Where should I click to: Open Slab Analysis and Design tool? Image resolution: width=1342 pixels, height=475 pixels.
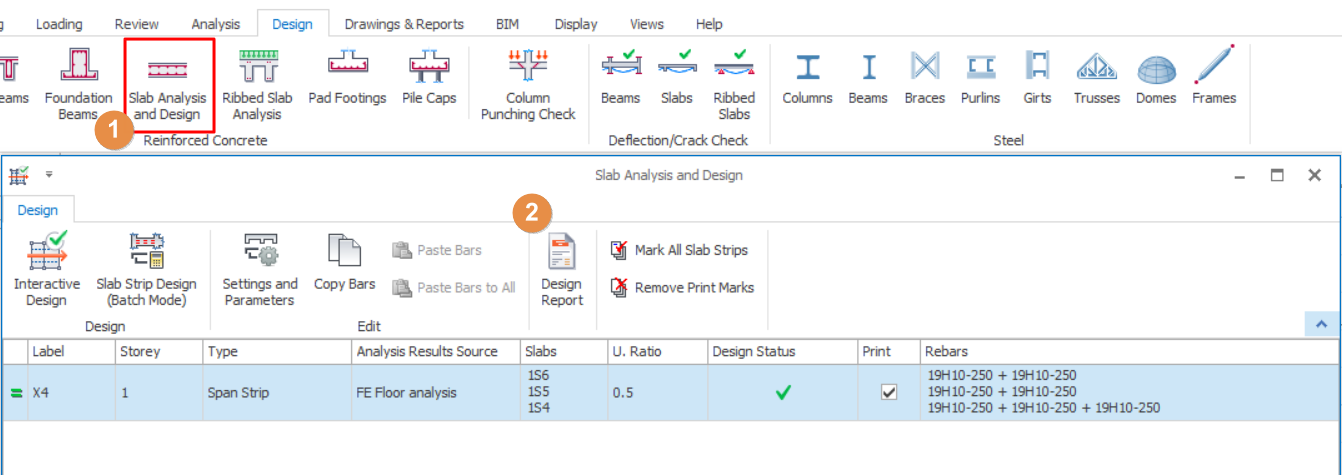click(x=167, y=84)
